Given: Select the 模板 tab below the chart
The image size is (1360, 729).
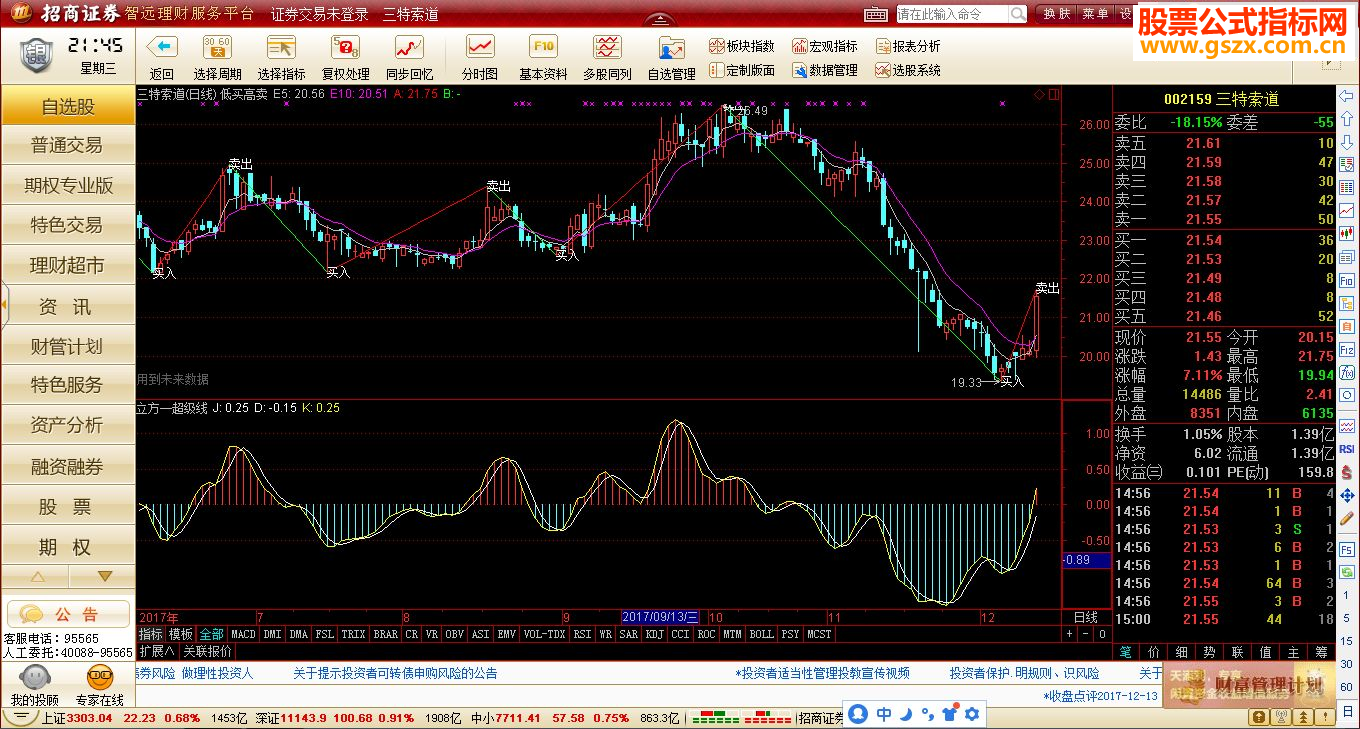Looking at the screenshot, I should [x=181, y=634].
